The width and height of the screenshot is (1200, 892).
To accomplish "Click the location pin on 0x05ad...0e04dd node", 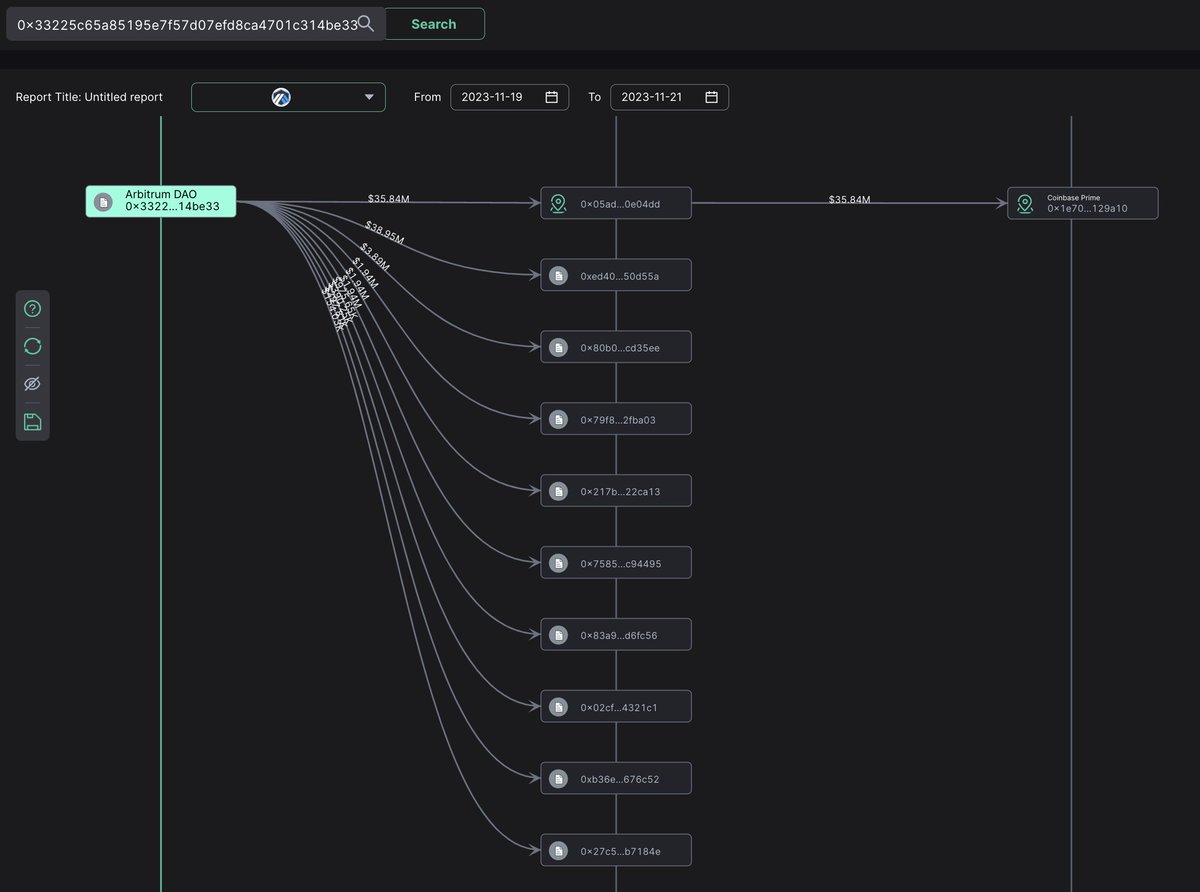I will click(559, 203).
